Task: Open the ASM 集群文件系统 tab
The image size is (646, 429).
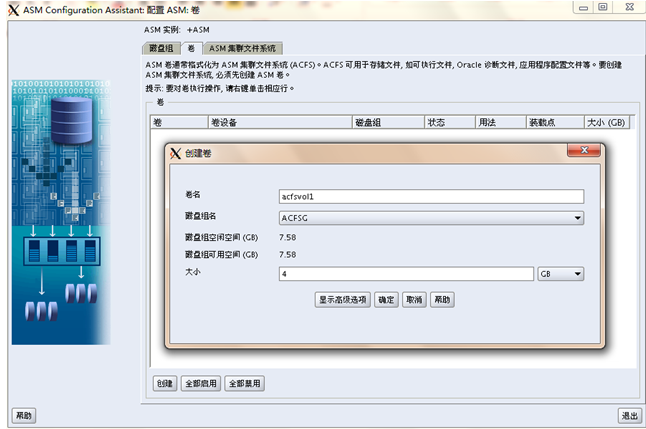Action: (x=243, y=49)
